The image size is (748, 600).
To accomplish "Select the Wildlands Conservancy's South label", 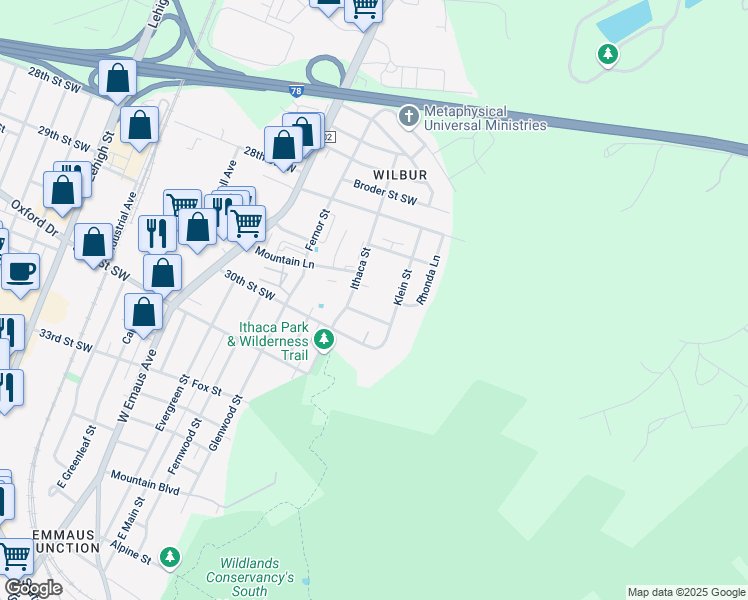I will (250, 577).
